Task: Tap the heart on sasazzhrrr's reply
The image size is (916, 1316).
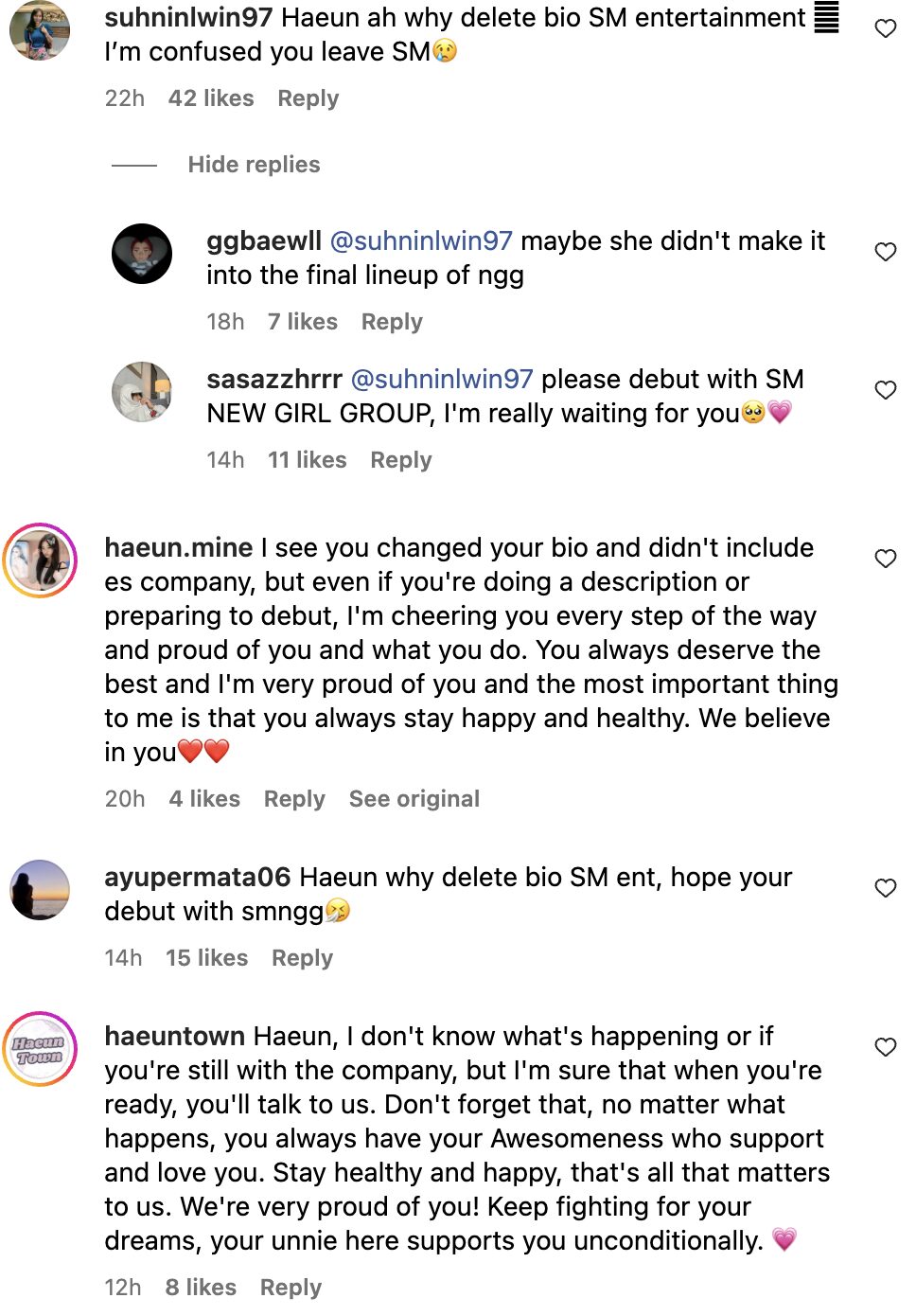Action: coord(885,390)
